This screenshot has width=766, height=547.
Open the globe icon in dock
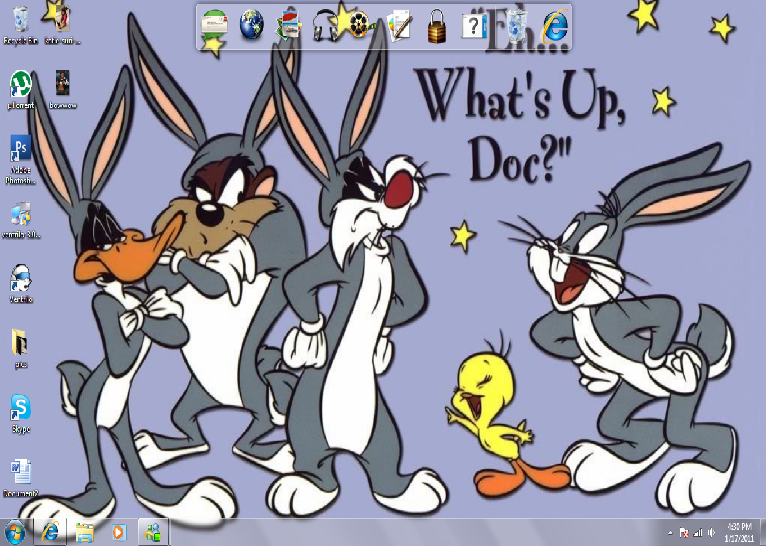point(252,24)
